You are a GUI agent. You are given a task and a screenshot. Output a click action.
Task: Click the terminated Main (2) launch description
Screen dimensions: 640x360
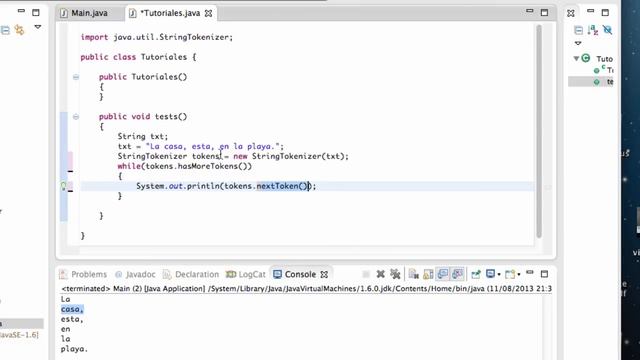click(x=306, y=289)
